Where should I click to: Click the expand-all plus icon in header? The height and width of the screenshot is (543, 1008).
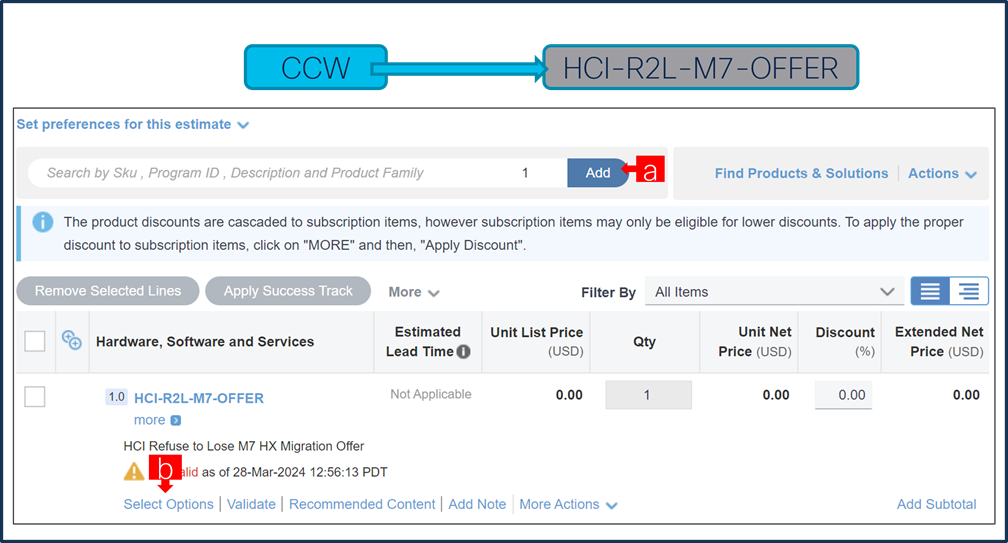coord(71,340)
